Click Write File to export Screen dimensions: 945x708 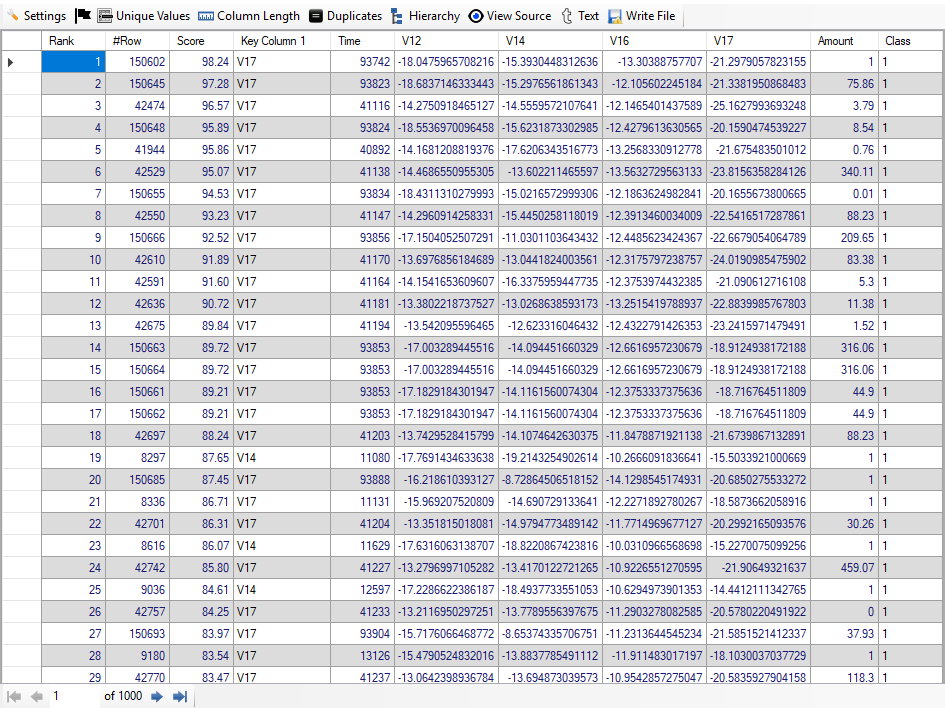641,16
